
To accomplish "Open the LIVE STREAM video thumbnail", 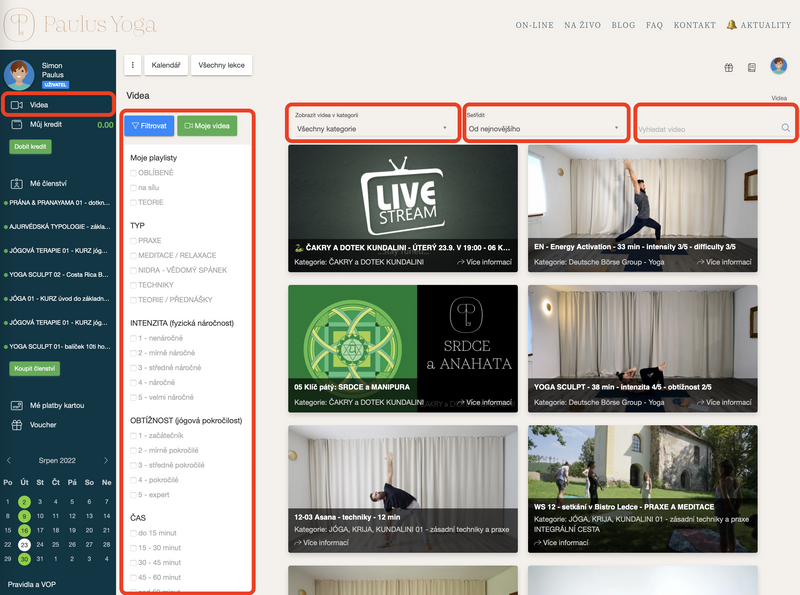I will tap(403, 208).
